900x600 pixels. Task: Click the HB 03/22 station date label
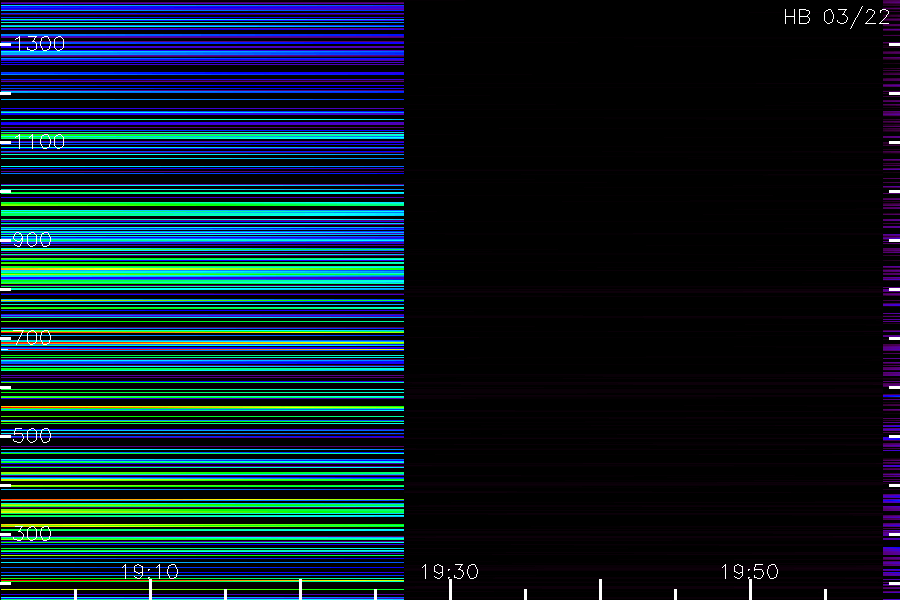click(837, 17)
